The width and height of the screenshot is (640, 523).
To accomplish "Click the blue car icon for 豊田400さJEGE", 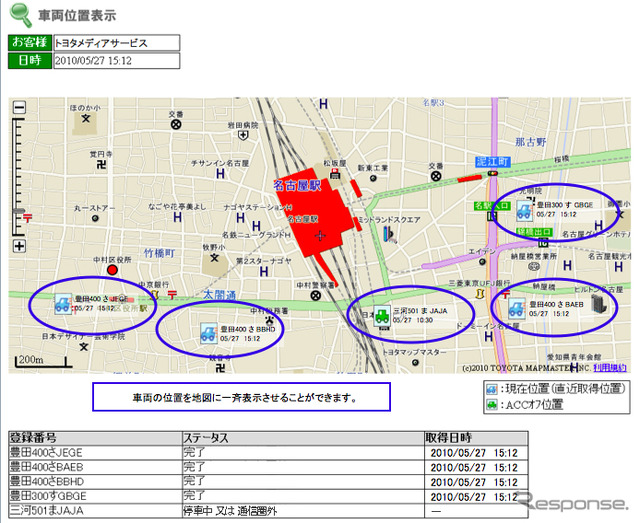I will [63, 304].
